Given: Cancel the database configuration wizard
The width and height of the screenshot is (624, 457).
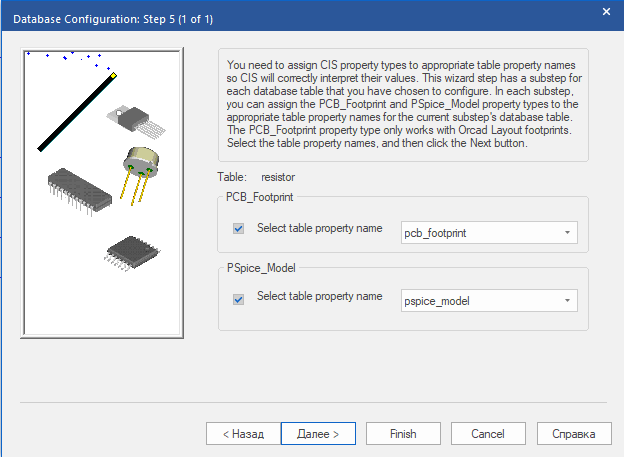Looking at the screenshot, I should coord(487,434).
